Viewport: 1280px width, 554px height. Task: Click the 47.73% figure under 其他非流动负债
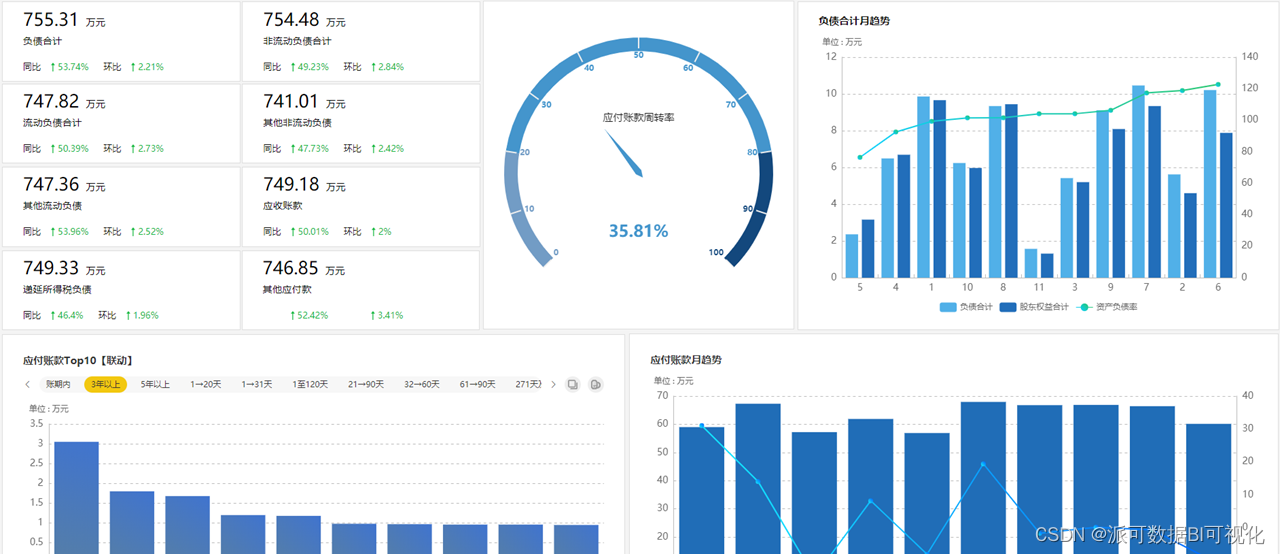pyautogui.click(x=313, y=149)
